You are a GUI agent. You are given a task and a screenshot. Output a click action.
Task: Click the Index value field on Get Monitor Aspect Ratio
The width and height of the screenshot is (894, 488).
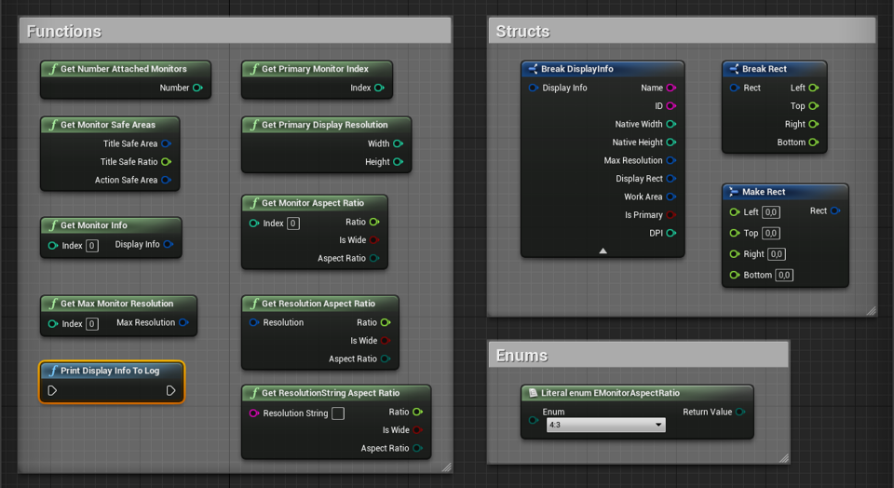(293, 223)
